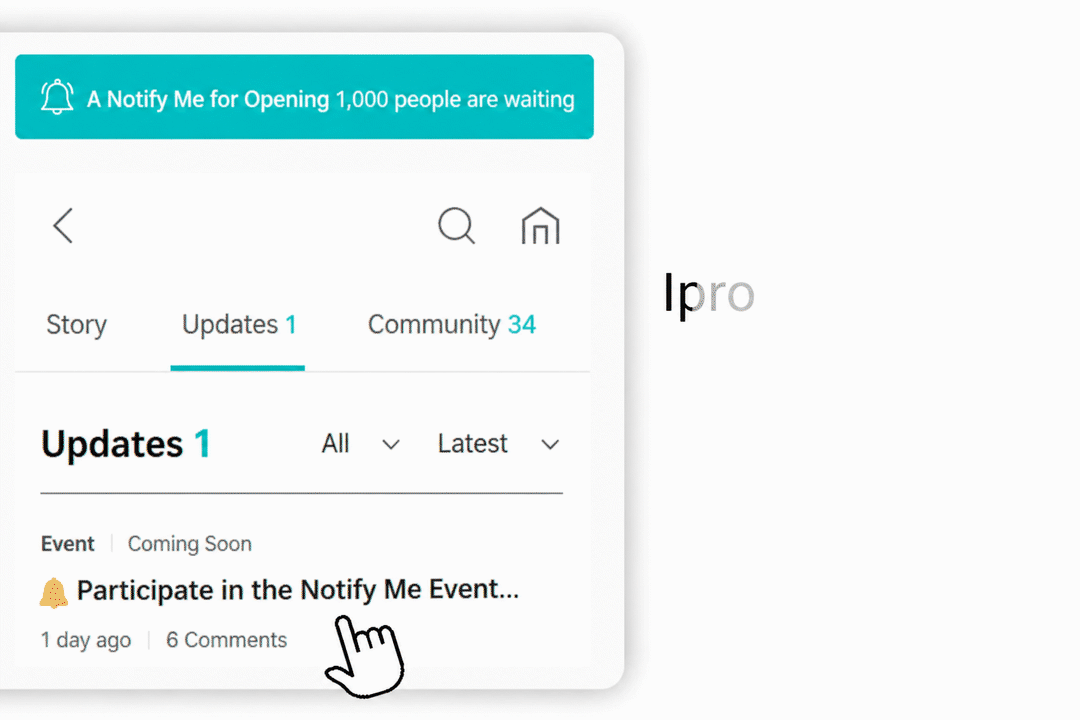The image size is (1080, 720).
Task: Open the Latest sorting dropdown
Action: click(x=499, y=444)
